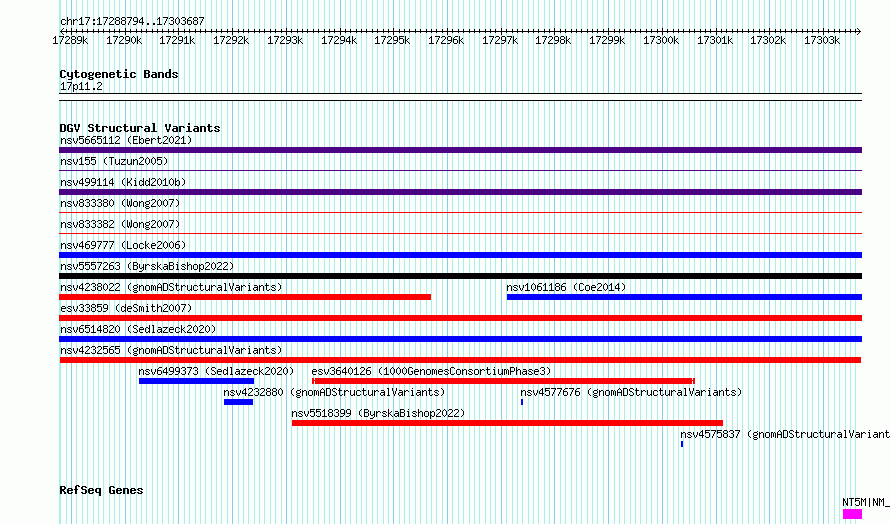
Task: Click the nsv4232880 gnomAD short blue bar
Action: coord(238,402)
